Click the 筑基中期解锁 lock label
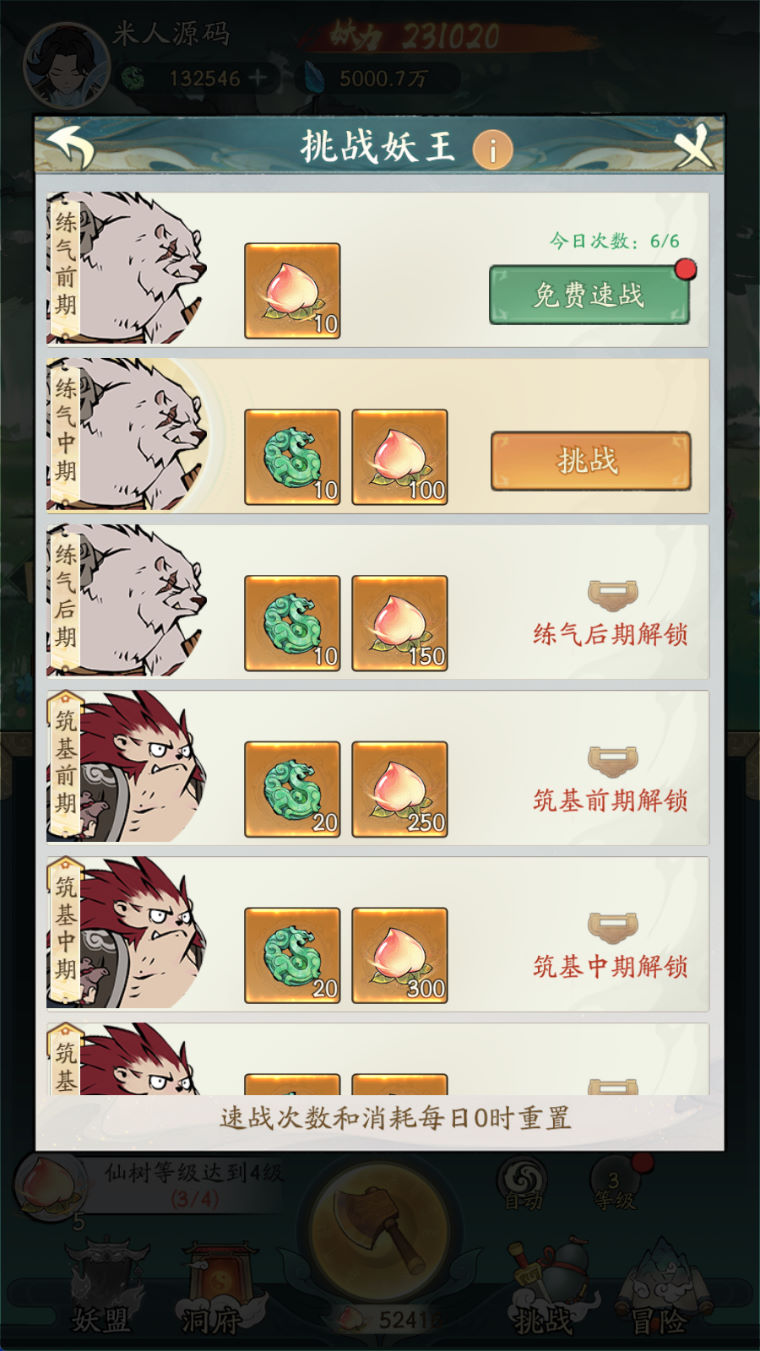Image resolution: width=760 pixels, height=1351 pixels. click(610, 967)
